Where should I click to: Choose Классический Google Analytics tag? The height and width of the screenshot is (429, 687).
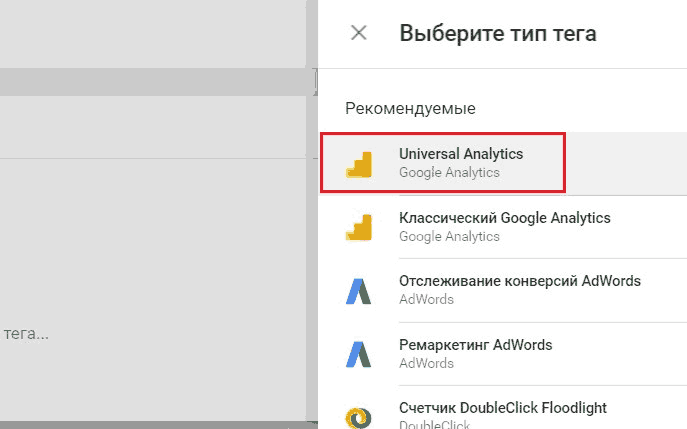pos(504,218)
